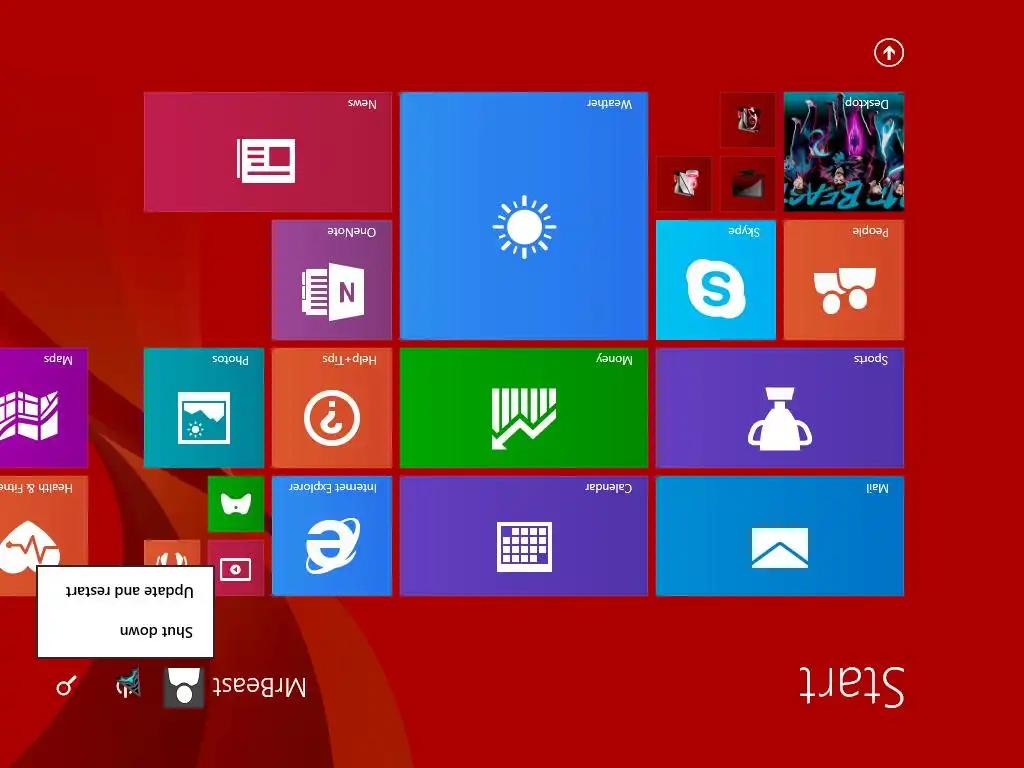This screenshot has width=1024, height=768.
Task: Click the MrBeast account name
Action: (x=259, y=687)
